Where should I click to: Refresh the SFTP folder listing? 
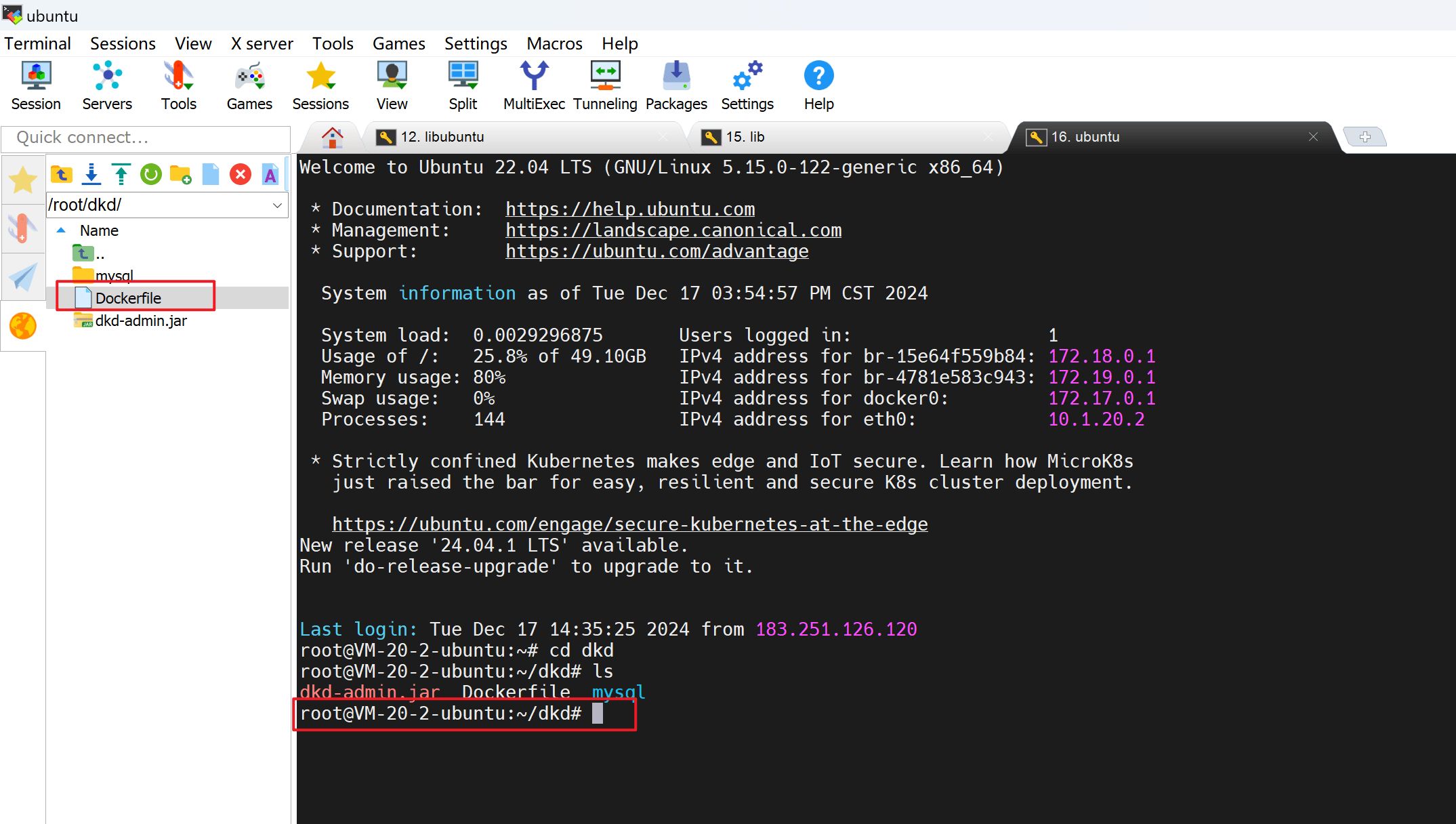151,175
